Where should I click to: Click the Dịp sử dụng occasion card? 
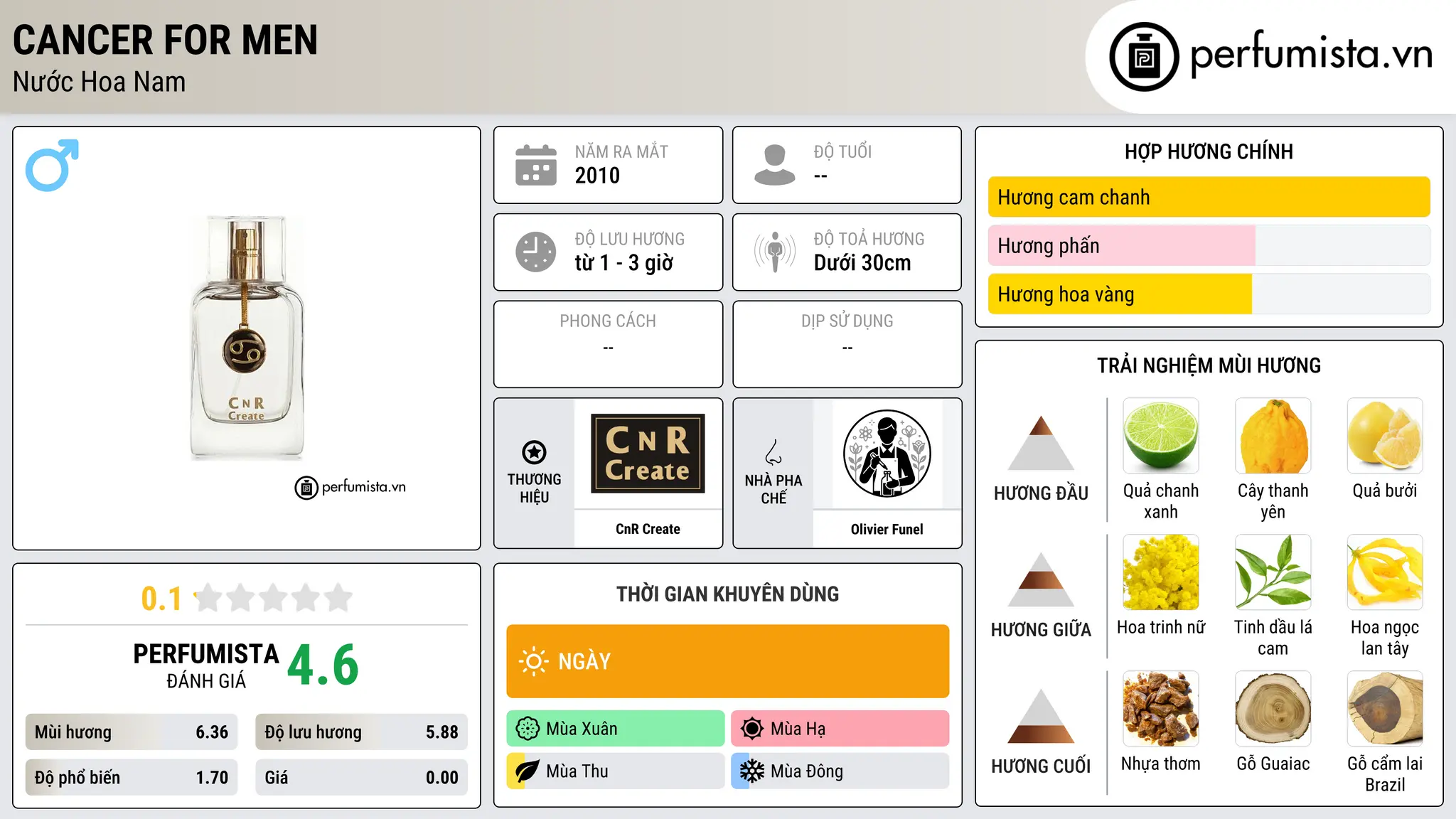847,344
